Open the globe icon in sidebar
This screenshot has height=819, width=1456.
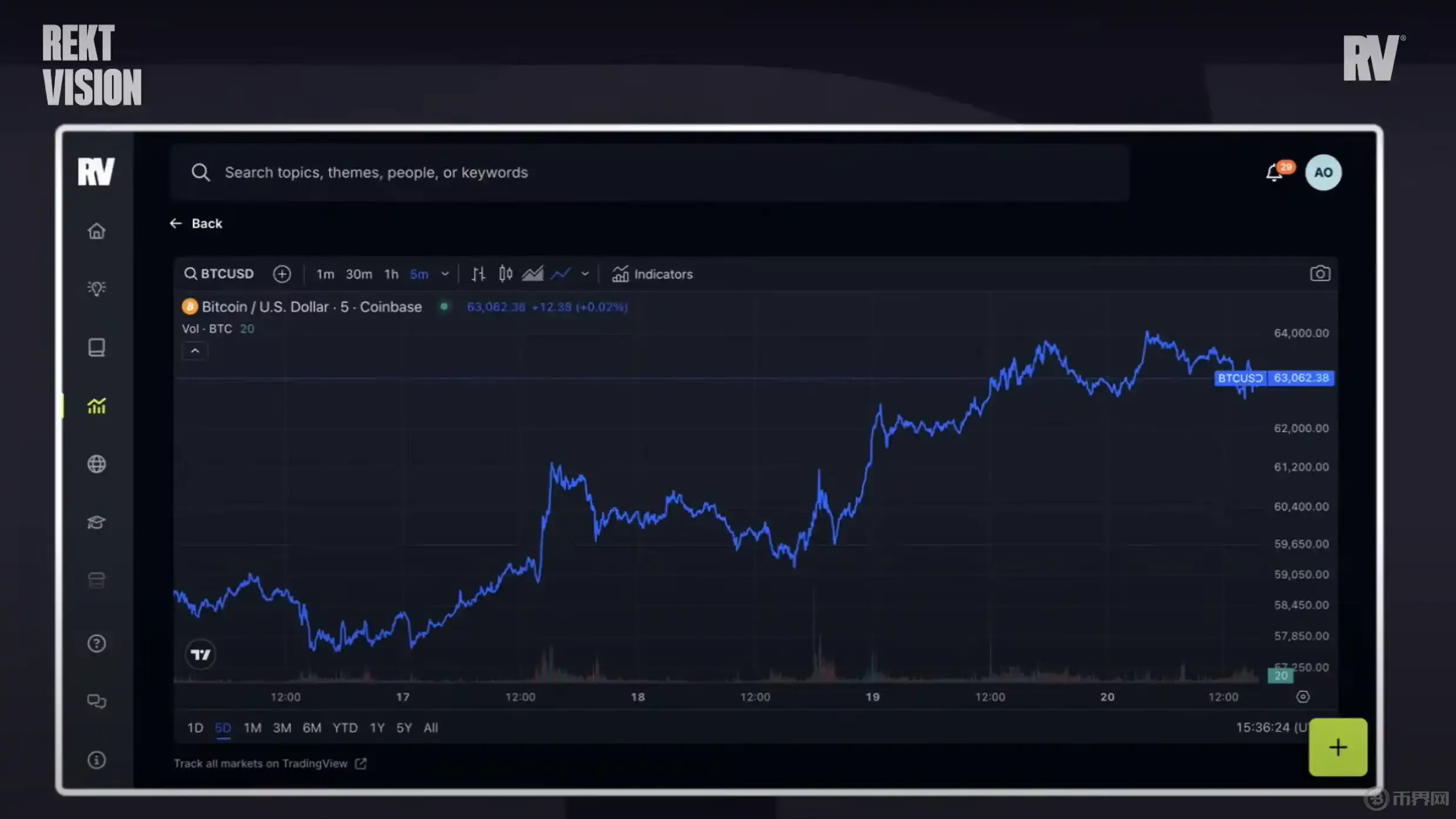click(x=96, y=464)
